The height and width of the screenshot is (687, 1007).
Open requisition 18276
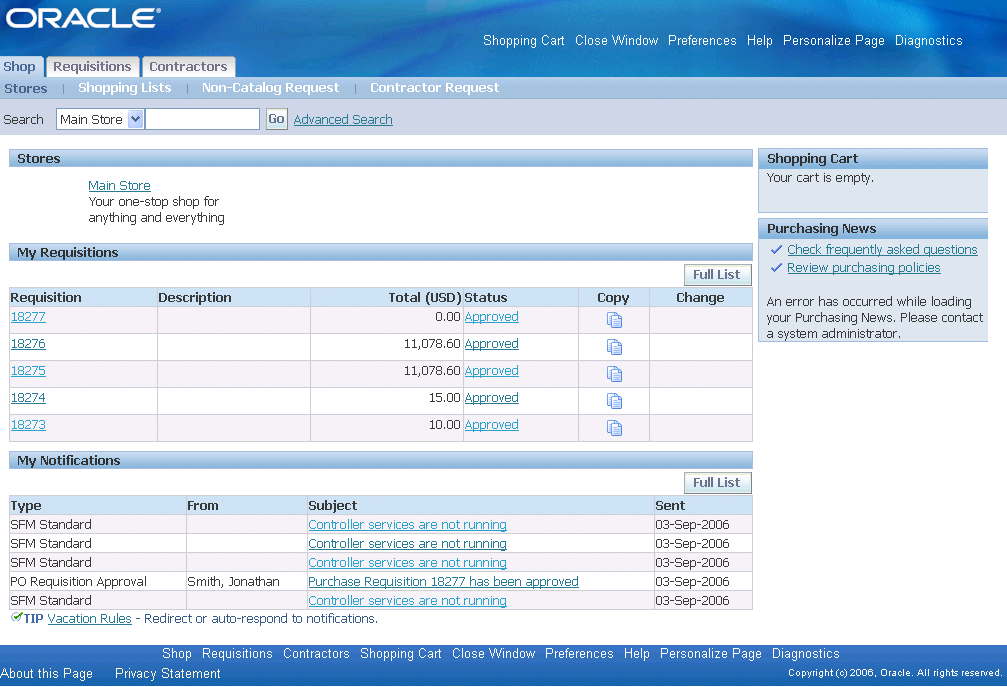pyautogui.click(x=28, y=344)
